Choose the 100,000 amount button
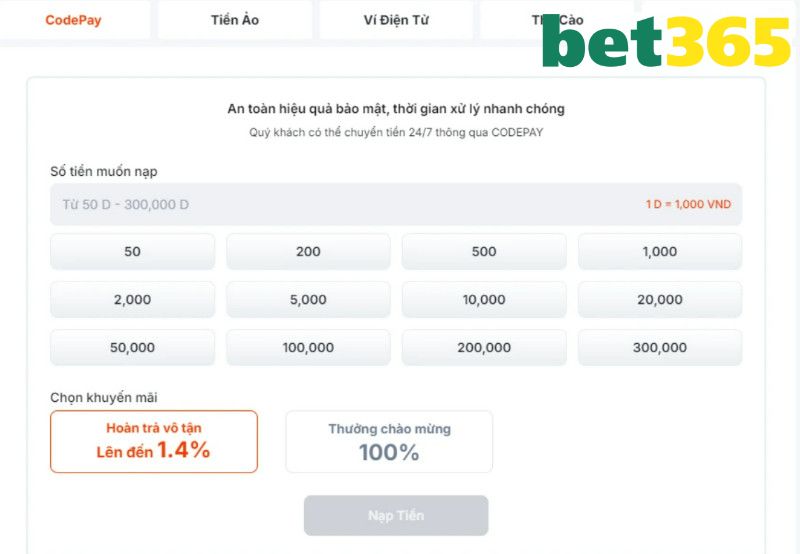 308,348
